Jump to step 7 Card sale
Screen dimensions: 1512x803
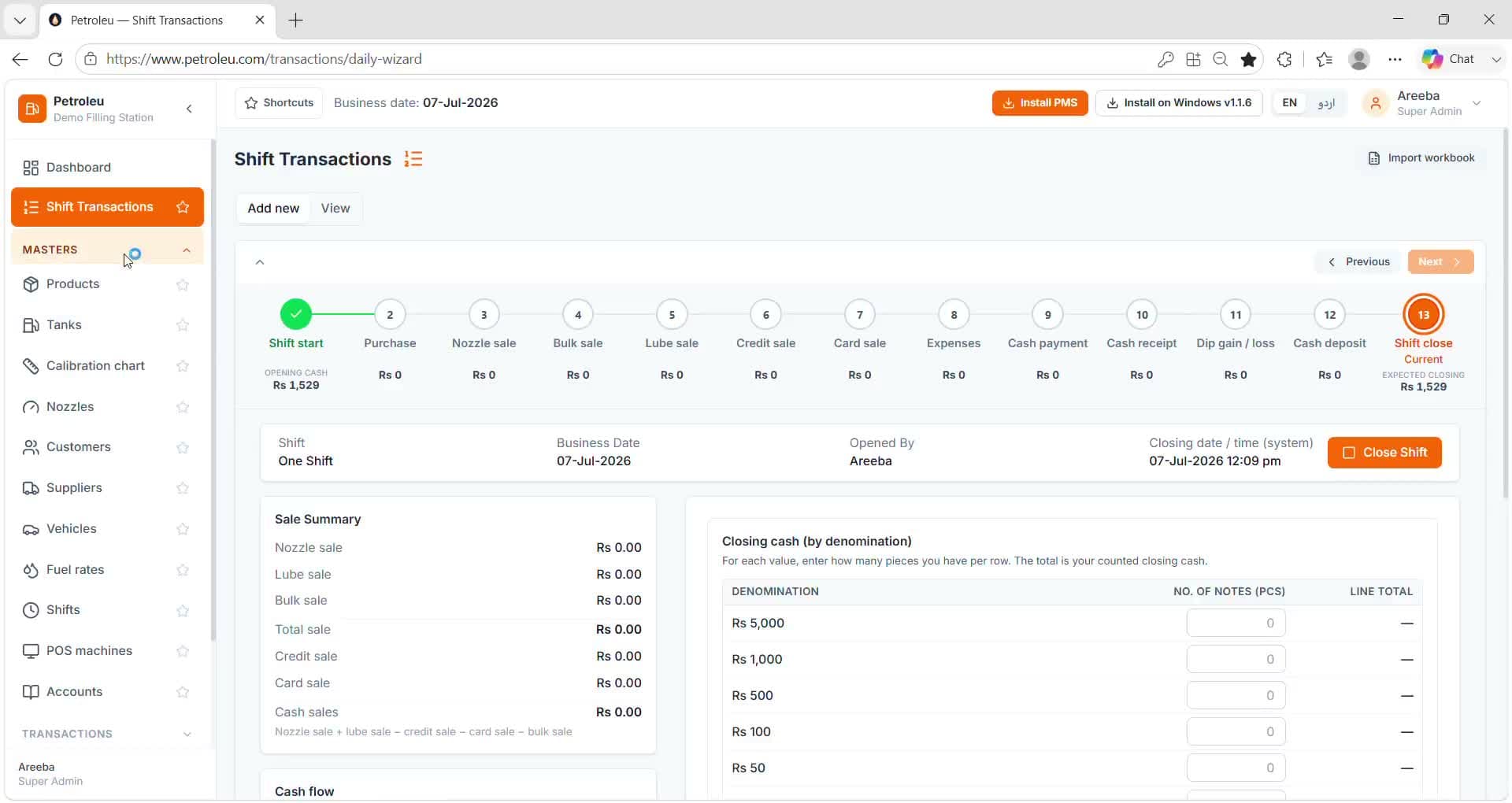click(x=860, y=315)
